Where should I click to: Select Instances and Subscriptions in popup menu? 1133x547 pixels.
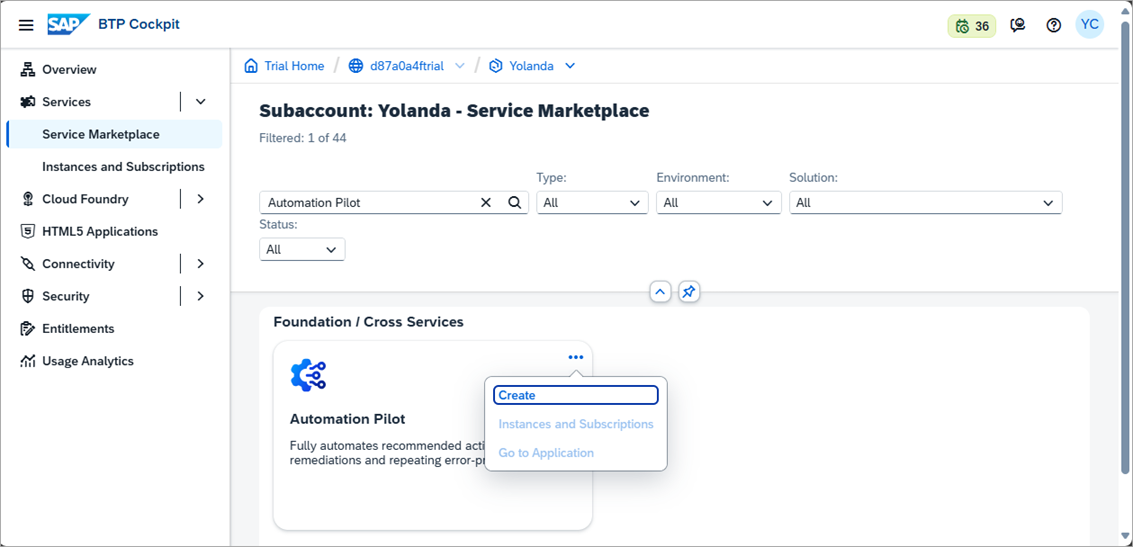[x=576, y=424]
